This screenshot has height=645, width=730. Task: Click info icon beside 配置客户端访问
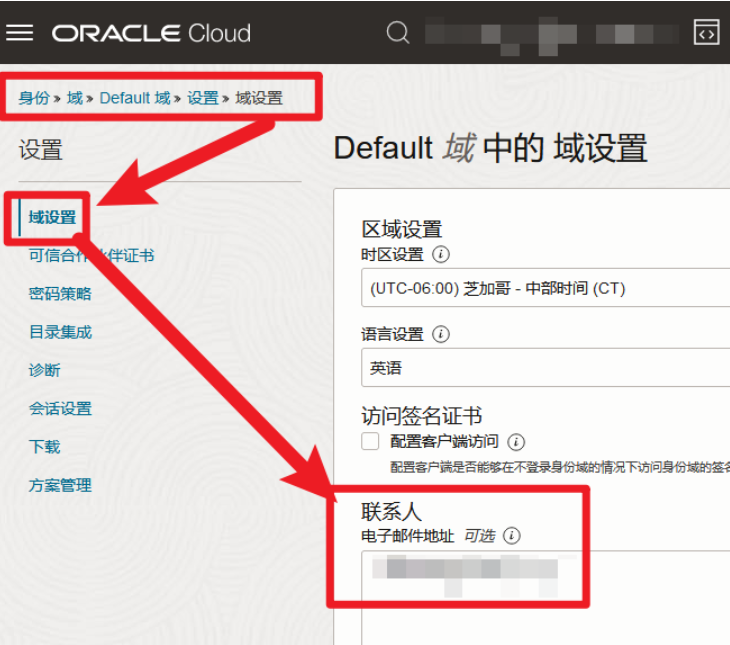point(517,441)
